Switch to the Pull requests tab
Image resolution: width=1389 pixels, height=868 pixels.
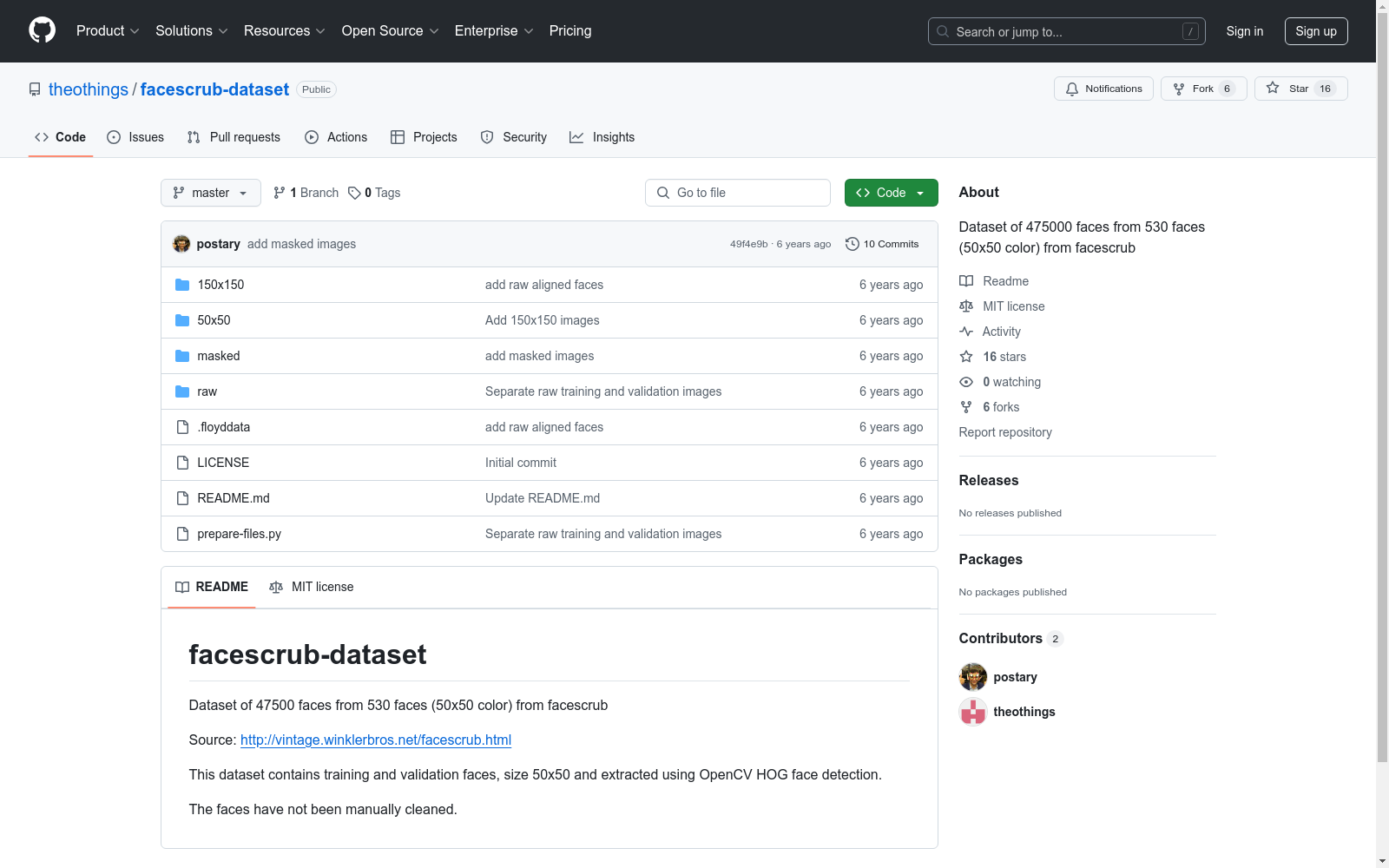(x=234, y=137)
